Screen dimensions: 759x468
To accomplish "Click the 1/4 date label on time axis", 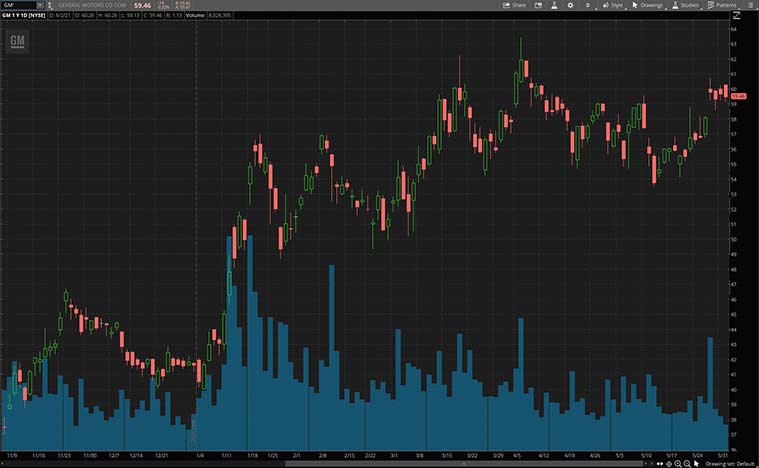I will click(200, 456).
